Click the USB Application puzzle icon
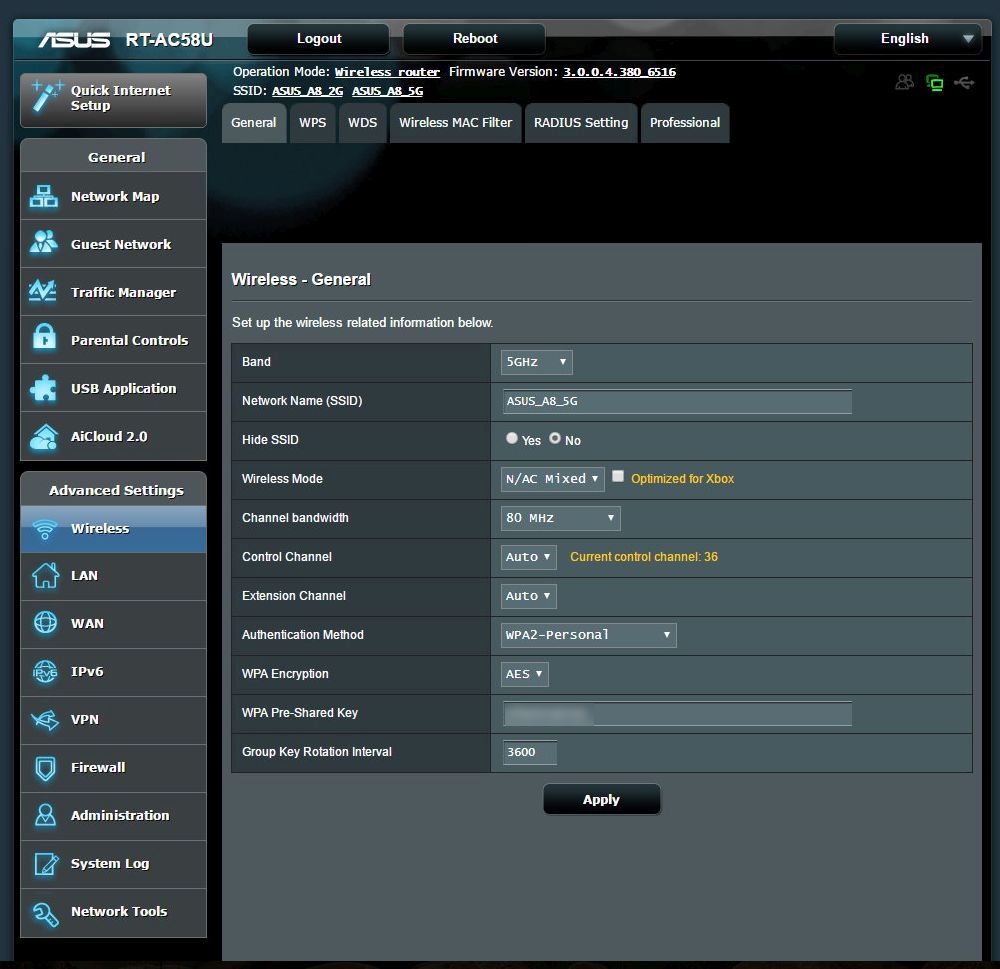Image resolution: width=1000 pixels, height=969 pixels. [x=43, y=388]
